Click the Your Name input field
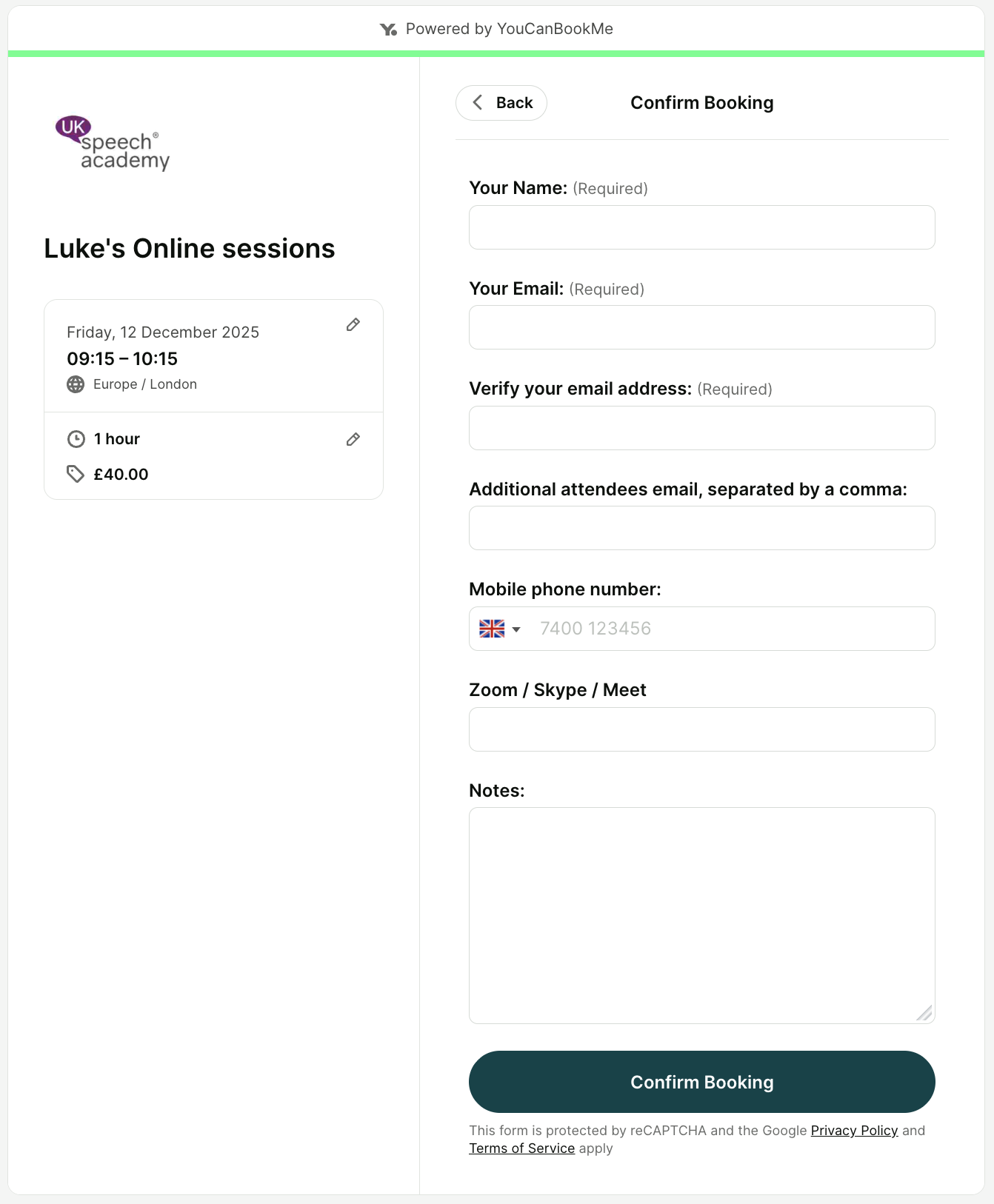The width and height of the screenshot is (994, 1204). 701,227
